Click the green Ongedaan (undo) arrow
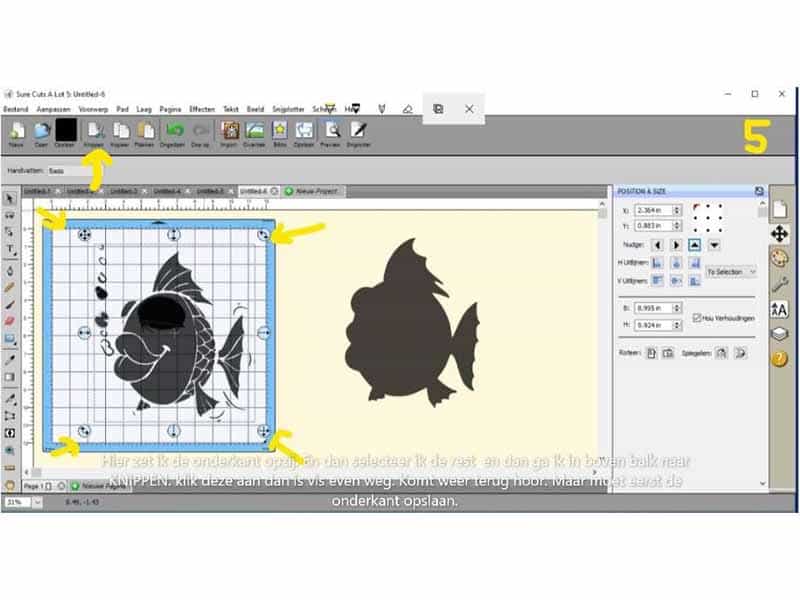 click(173, 131)
